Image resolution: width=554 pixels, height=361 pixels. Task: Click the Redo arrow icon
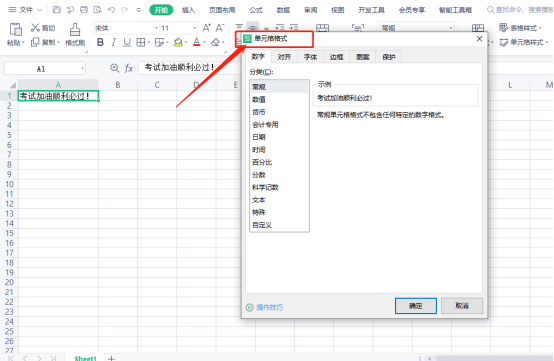tap(124, 10)
